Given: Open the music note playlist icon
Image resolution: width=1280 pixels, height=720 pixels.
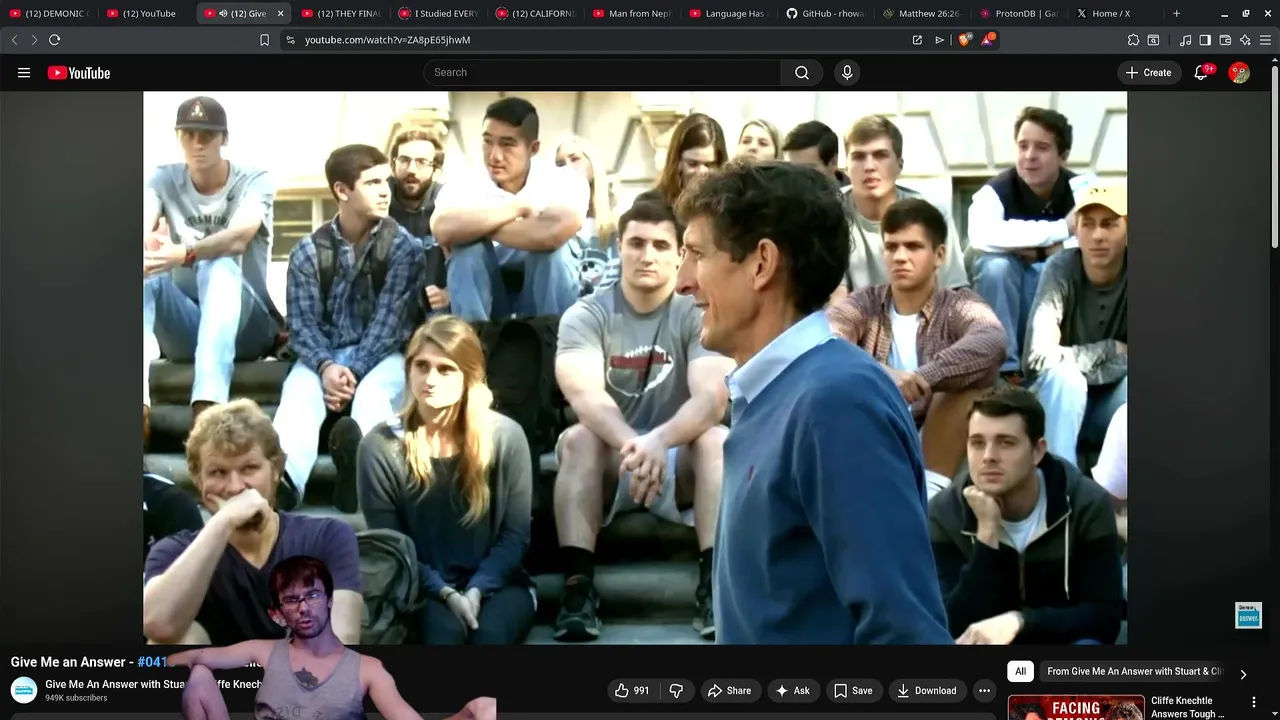Looking at the screenshot, I should pos(1185,40).
